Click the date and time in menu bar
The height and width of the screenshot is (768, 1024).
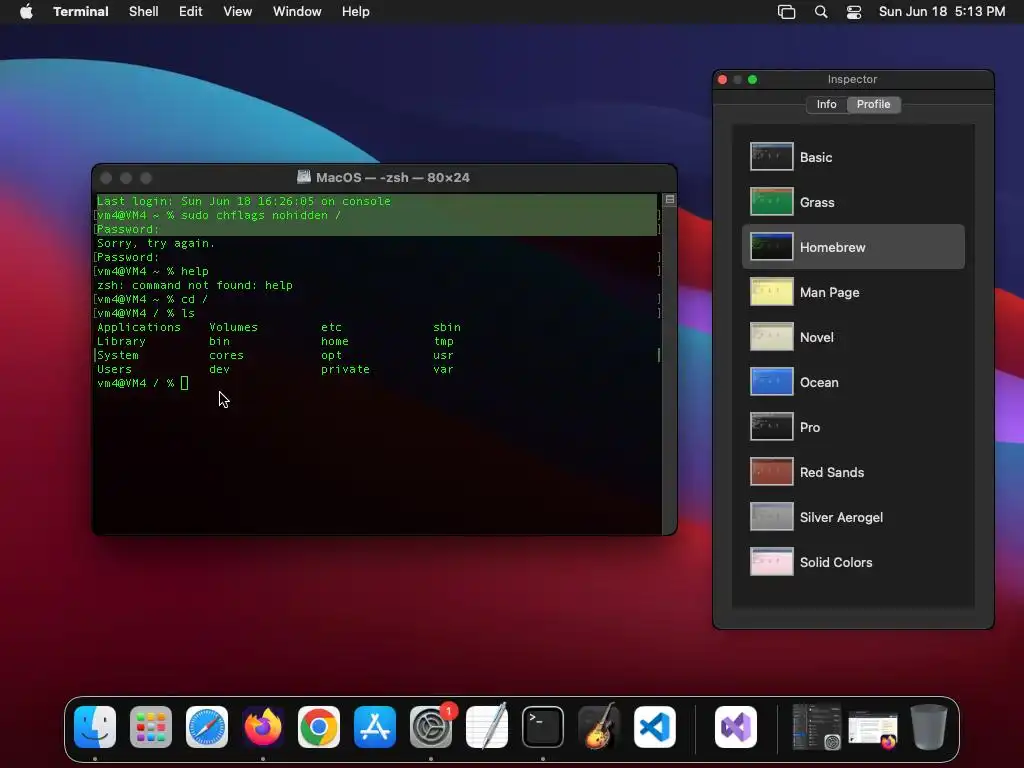(x=942, y=12)
